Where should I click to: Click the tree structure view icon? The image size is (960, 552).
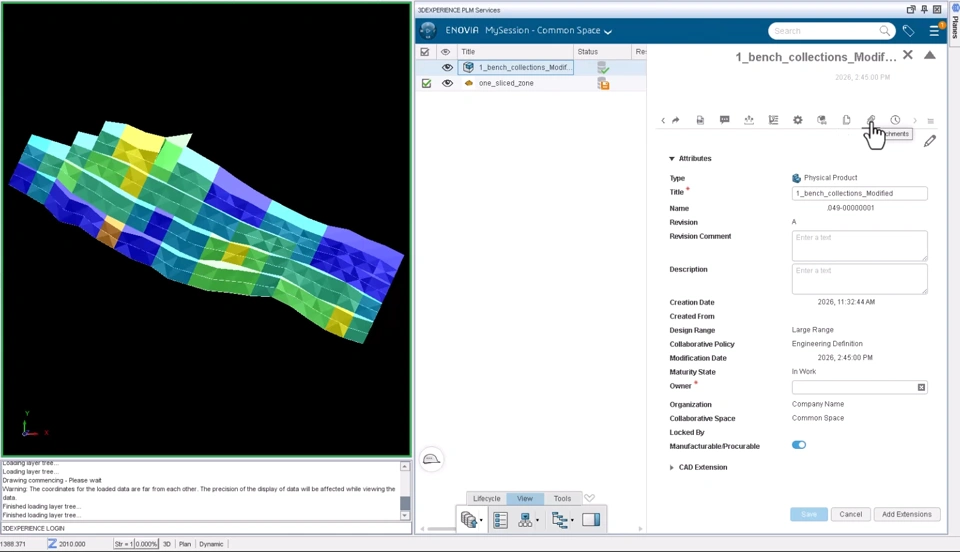[560, 520]
